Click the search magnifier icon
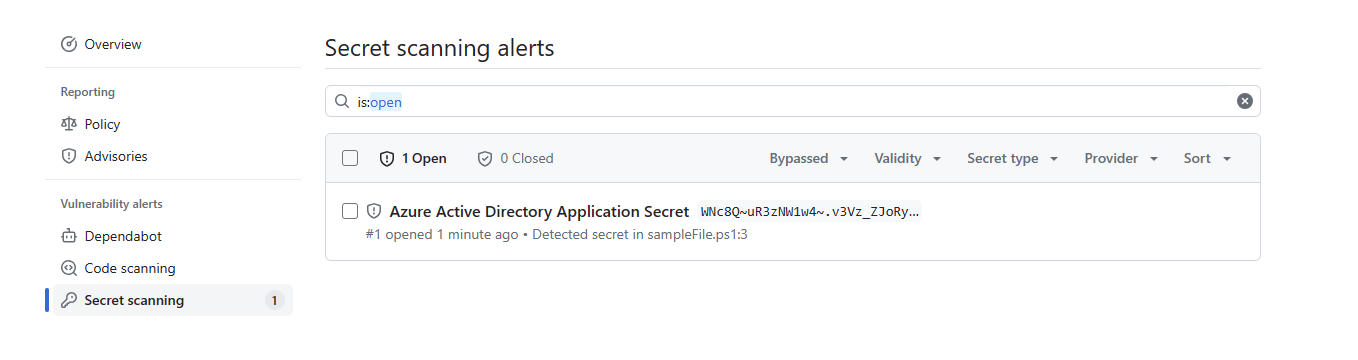1358x360 pixels. coord(342,101)
